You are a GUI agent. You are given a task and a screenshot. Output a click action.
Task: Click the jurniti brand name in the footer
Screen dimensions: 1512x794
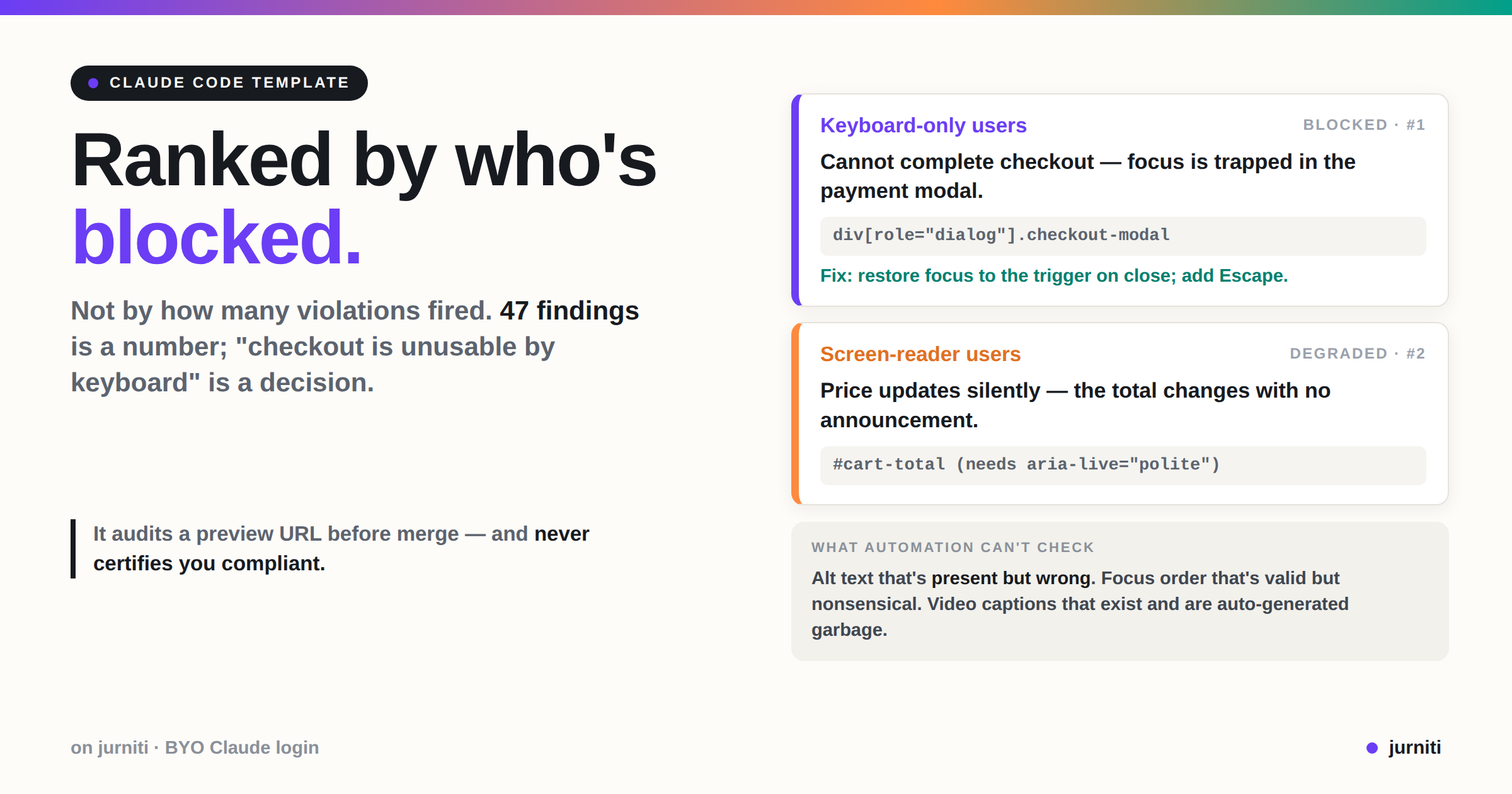tap(1414, 747)
